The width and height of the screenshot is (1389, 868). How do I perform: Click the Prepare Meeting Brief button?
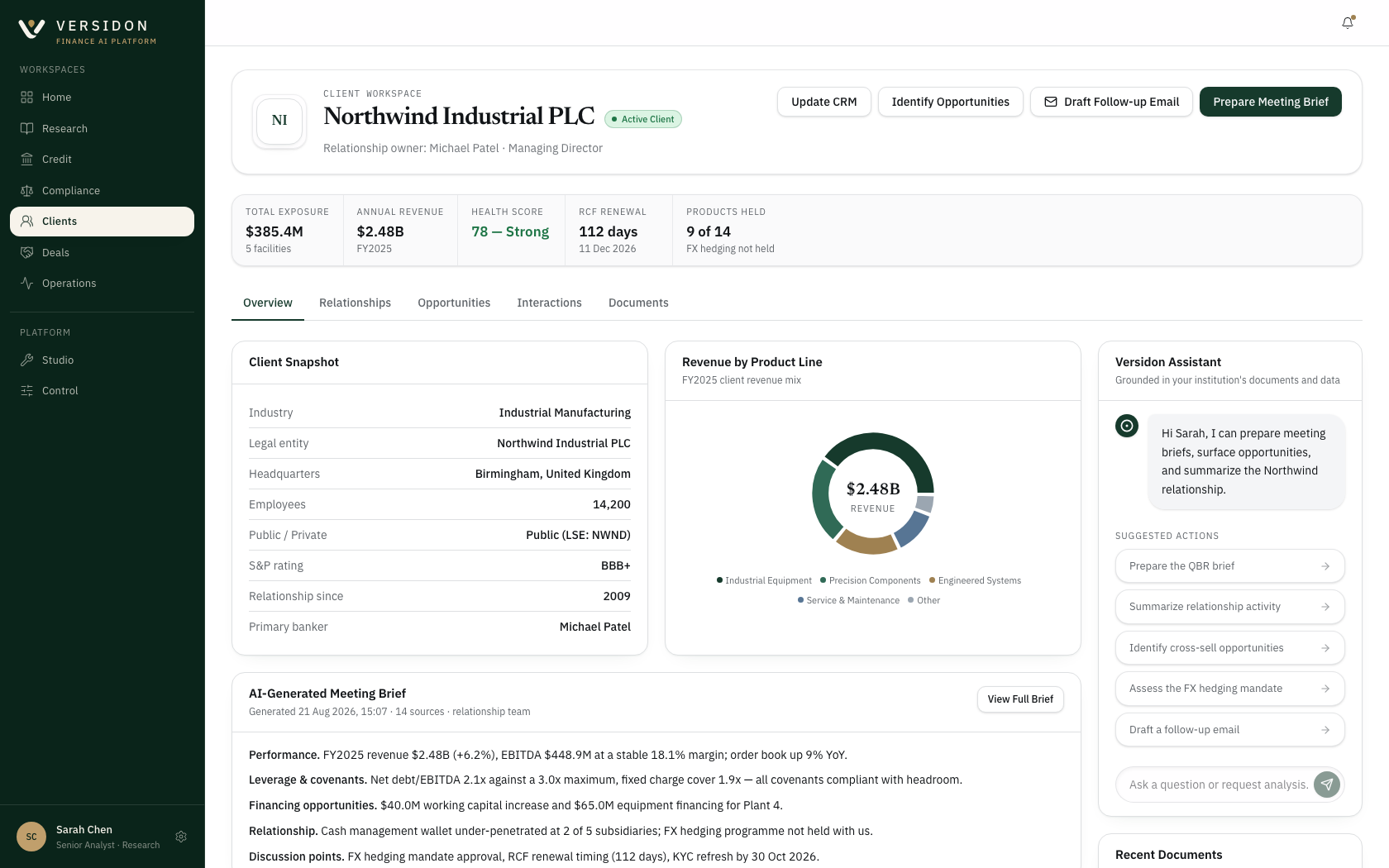(1271, 102)
